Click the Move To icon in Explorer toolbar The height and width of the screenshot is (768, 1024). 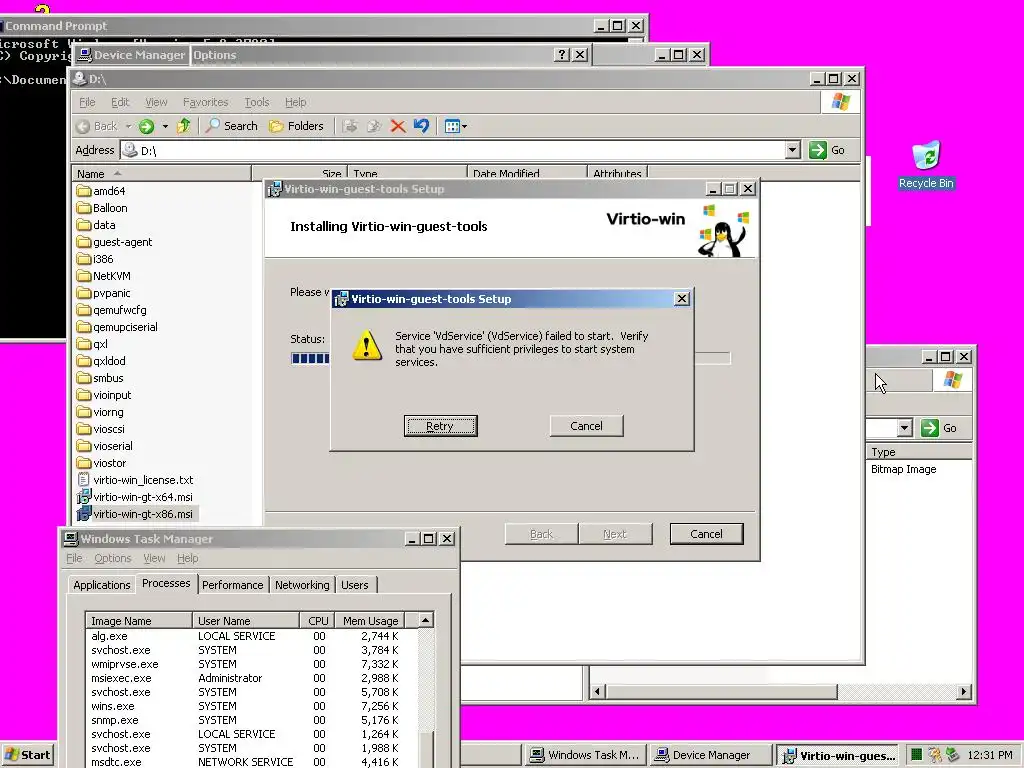[350, 126]
